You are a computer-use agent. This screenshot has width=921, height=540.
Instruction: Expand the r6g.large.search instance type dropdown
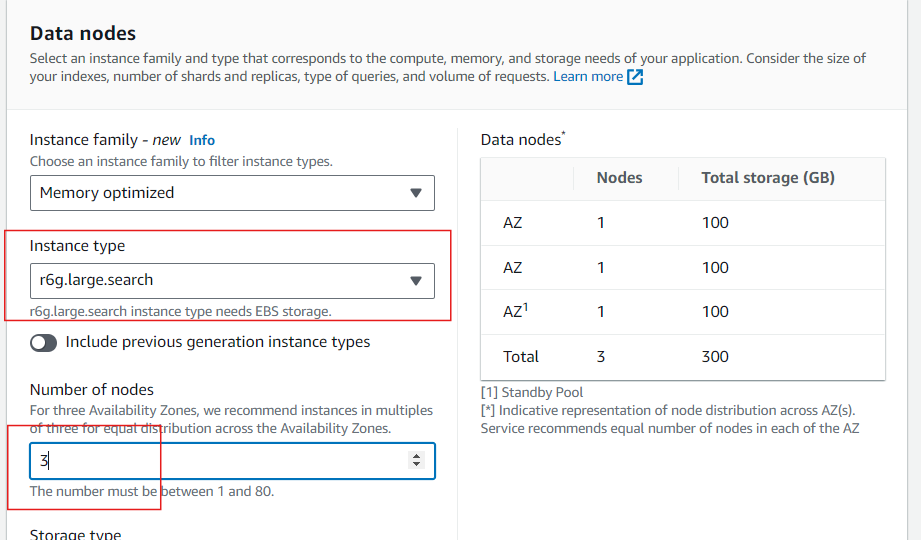[220, 281]
